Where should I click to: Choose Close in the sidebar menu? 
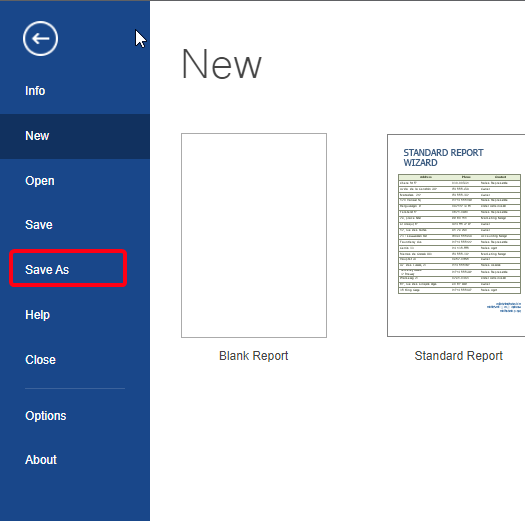tap(41, 360)
